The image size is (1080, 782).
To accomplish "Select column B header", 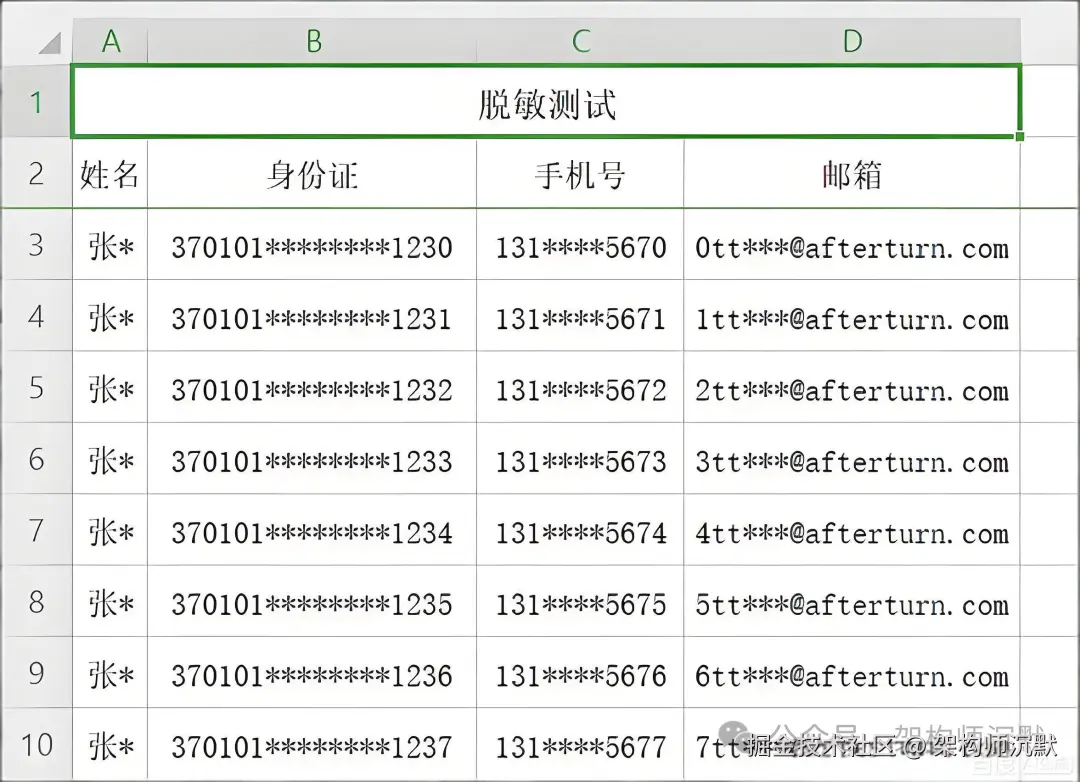I will tap(312, 41).
